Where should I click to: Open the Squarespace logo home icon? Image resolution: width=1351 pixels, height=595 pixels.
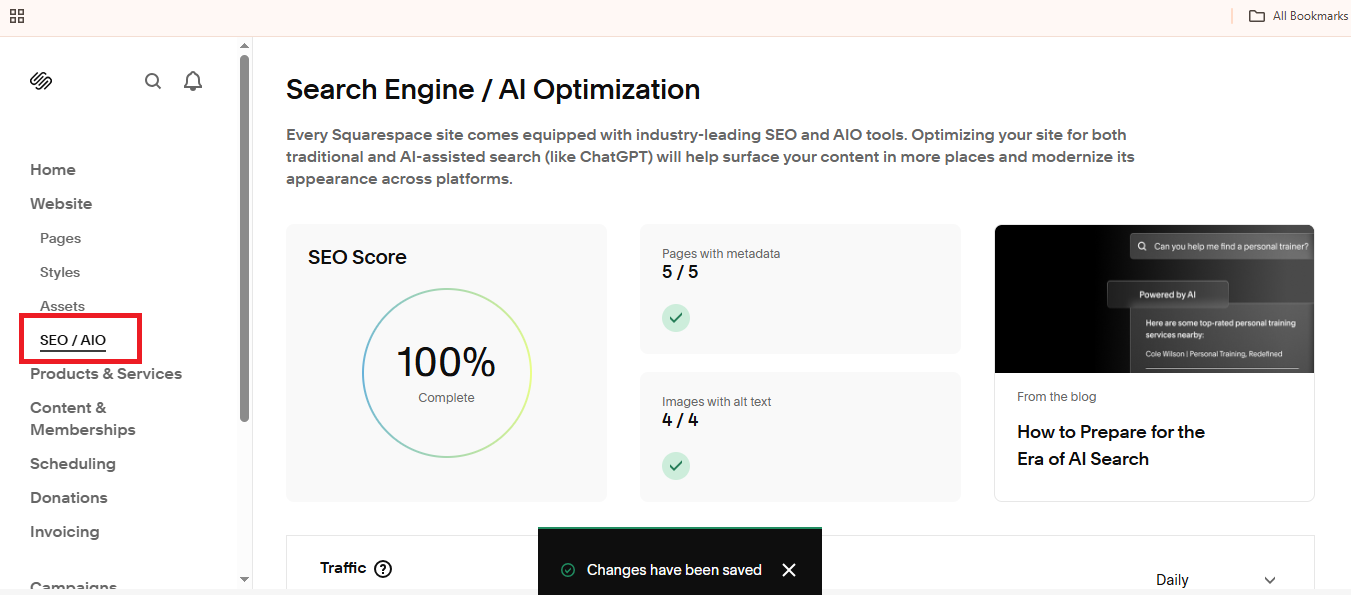pyautogui.click(x=41, y=80)
